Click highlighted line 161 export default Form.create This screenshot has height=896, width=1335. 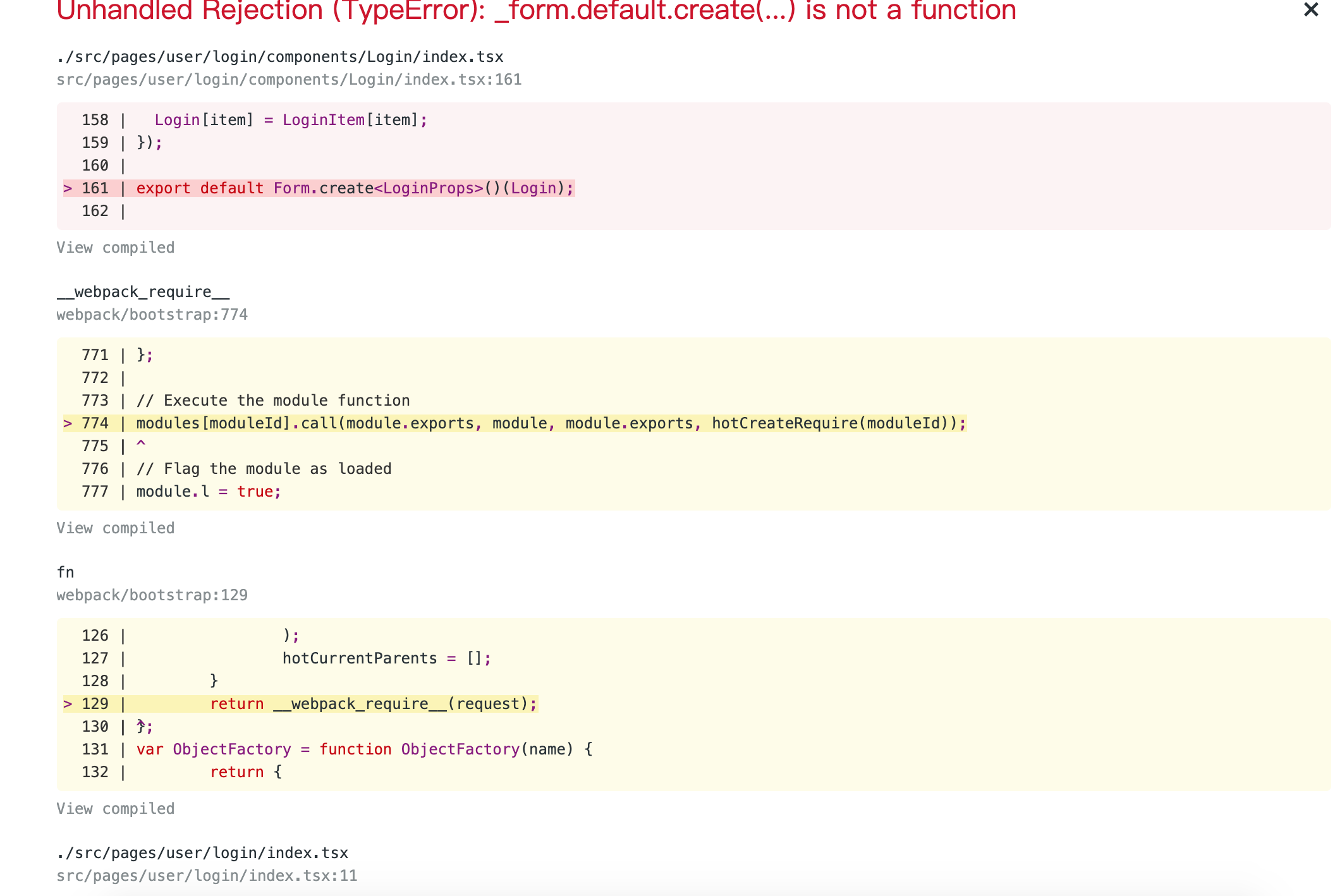[x=354, y=188]
